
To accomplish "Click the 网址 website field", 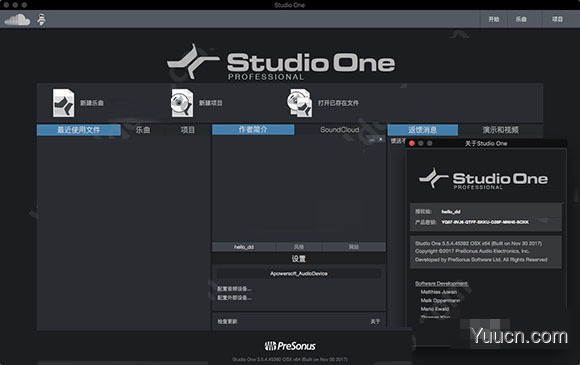I will pyautogui.click(x=354, y=247).
